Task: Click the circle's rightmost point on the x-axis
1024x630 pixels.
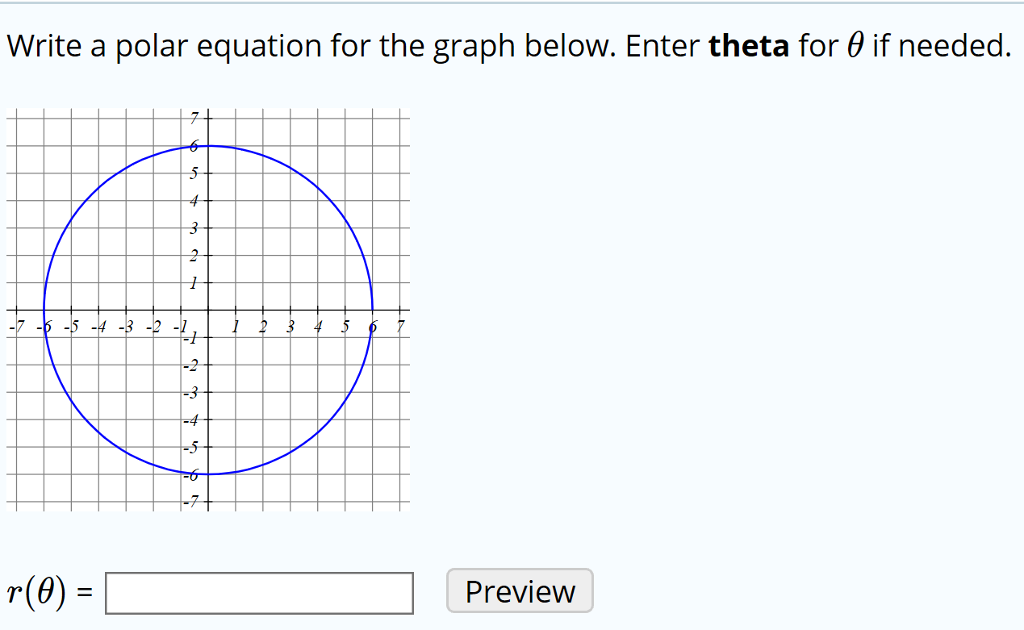Action: tap(372, 310)
